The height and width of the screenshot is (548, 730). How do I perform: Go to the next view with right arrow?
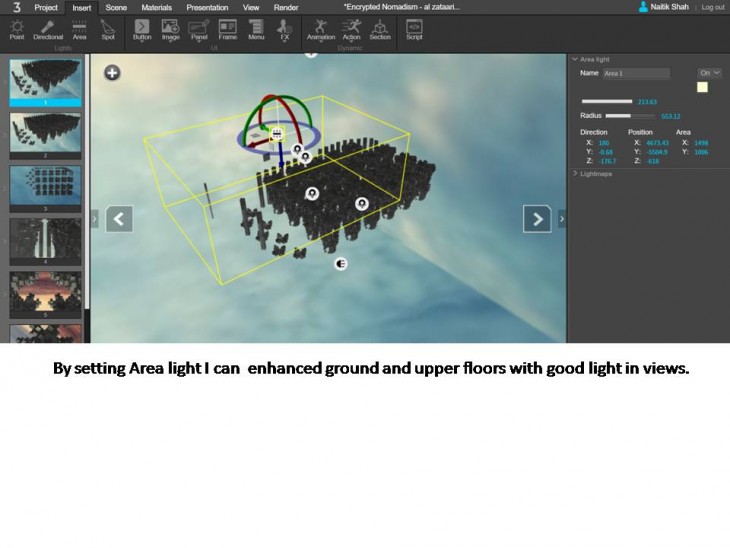pos(538,218)
